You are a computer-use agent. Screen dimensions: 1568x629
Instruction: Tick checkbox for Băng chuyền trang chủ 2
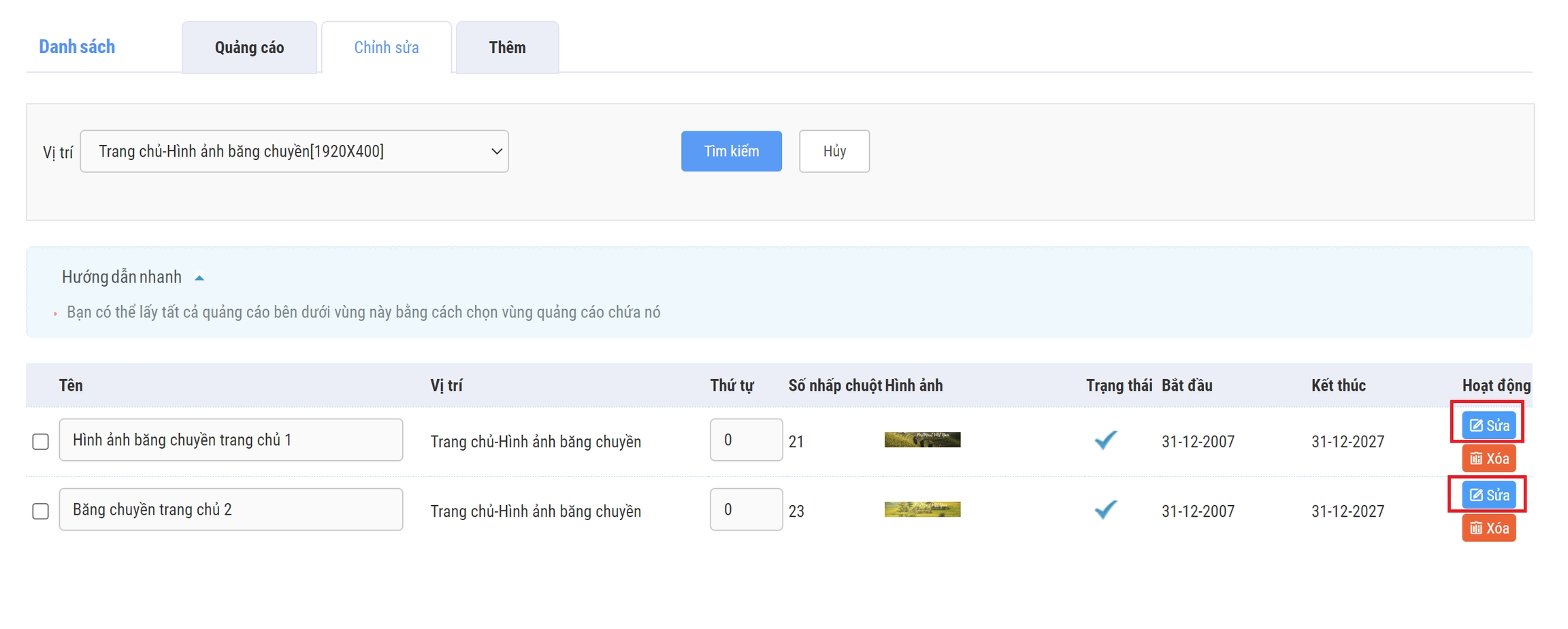[41, 511]
